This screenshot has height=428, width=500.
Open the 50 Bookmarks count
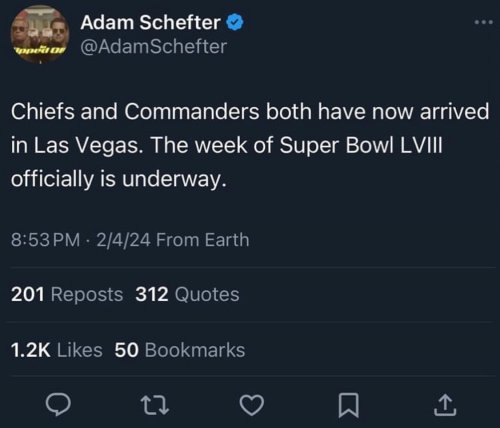[x=180, y=350]
